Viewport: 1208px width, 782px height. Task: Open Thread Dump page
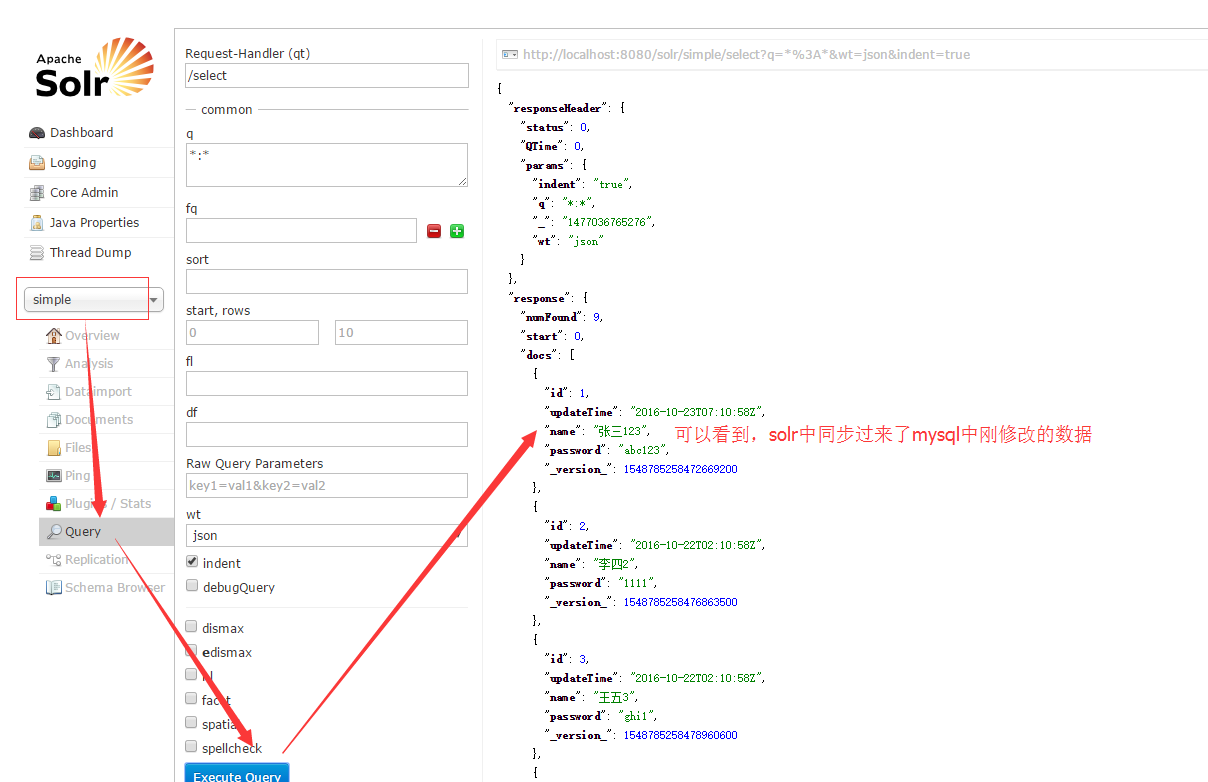click(91, 252)
